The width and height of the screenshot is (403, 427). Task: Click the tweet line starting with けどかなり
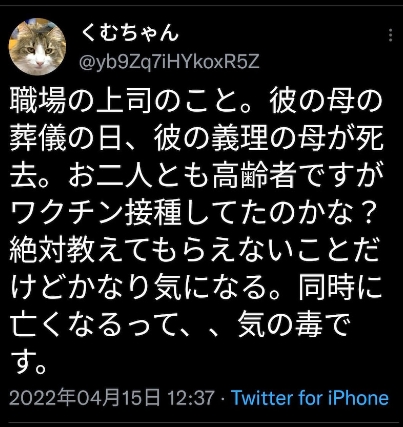(196, 289)
